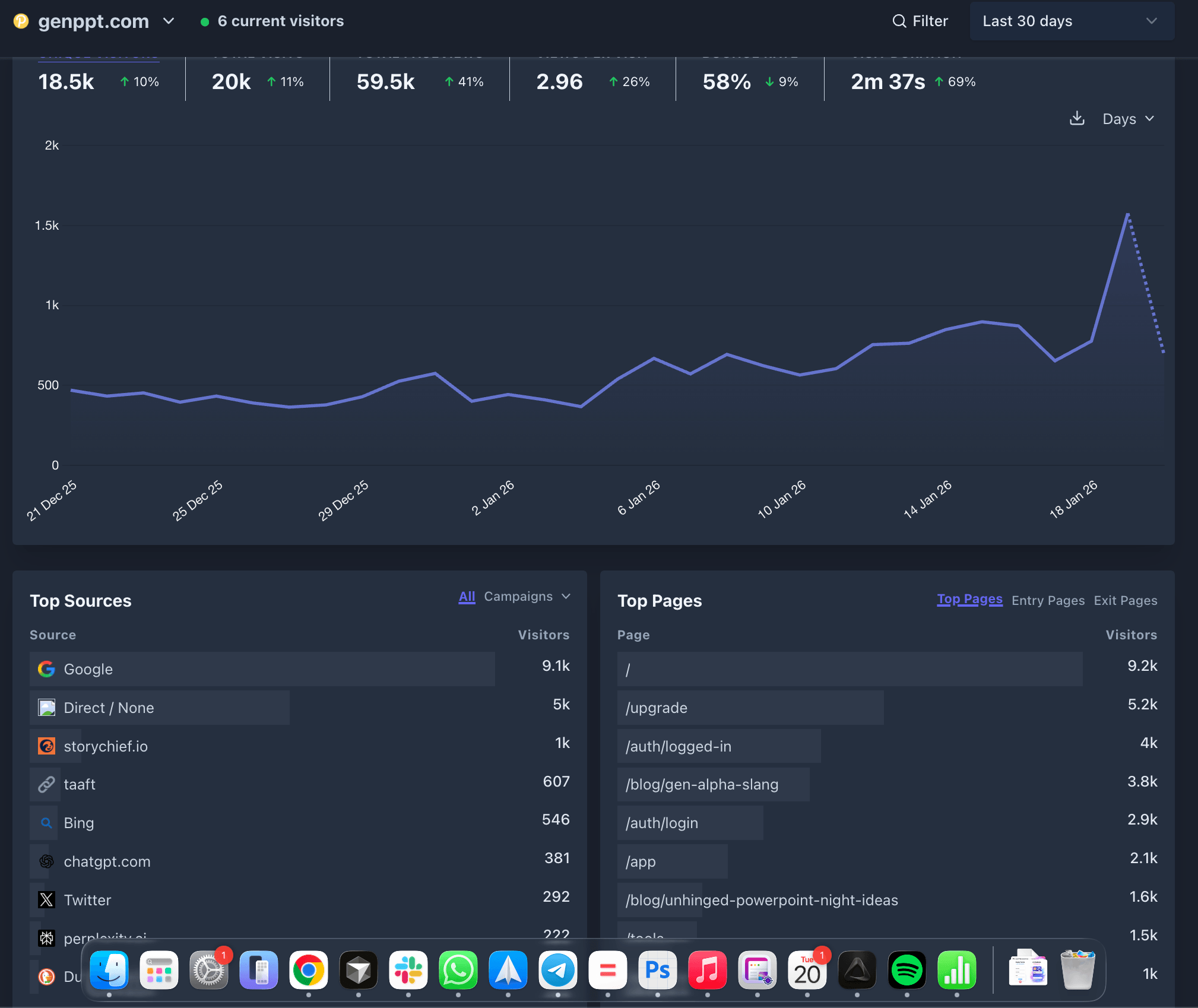Click the Twitter source icon
Viewport: 1198px width, 1008px height.
(x=46, y=900)
